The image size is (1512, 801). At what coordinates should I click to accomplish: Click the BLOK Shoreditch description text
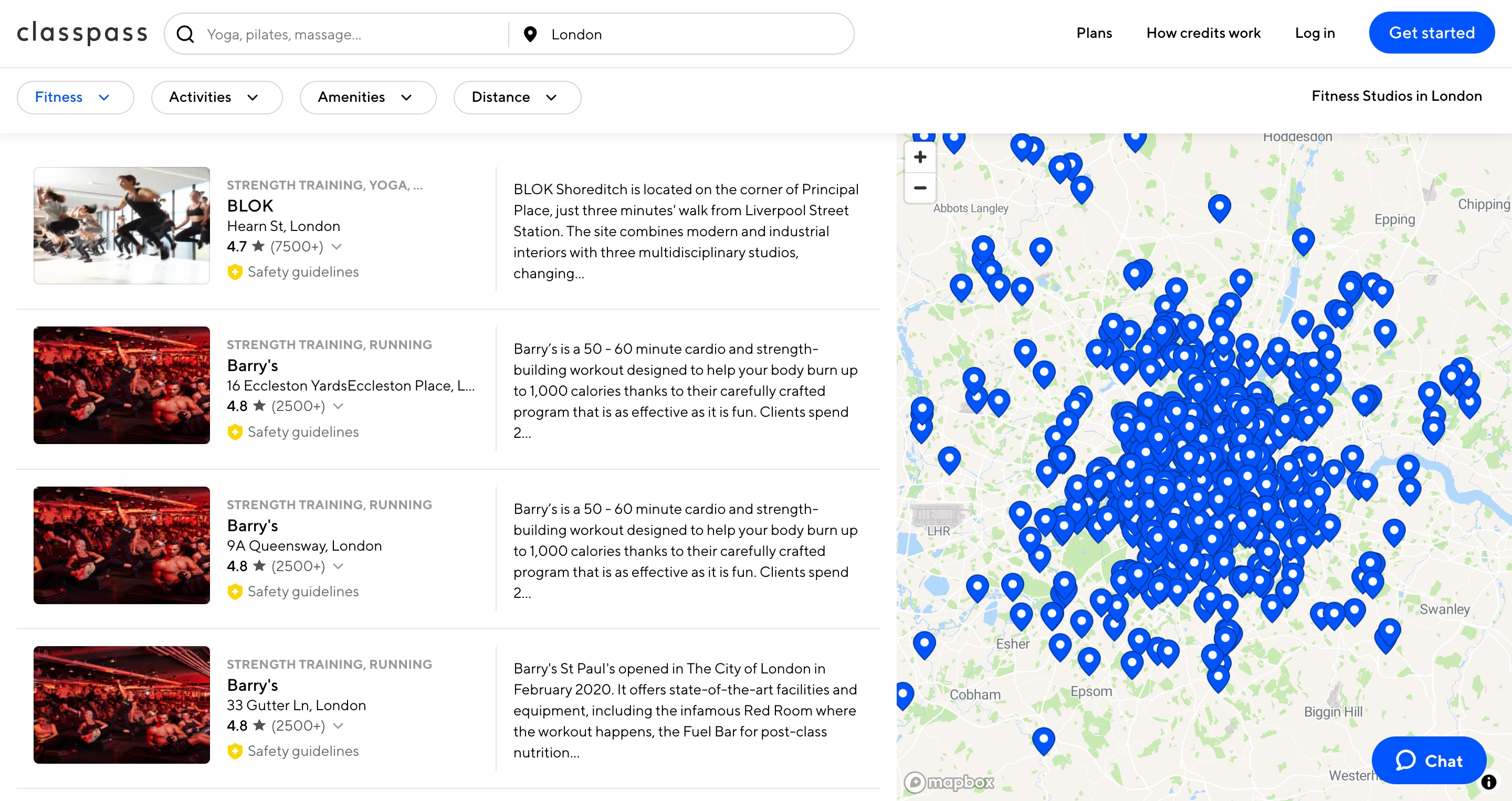686,231
